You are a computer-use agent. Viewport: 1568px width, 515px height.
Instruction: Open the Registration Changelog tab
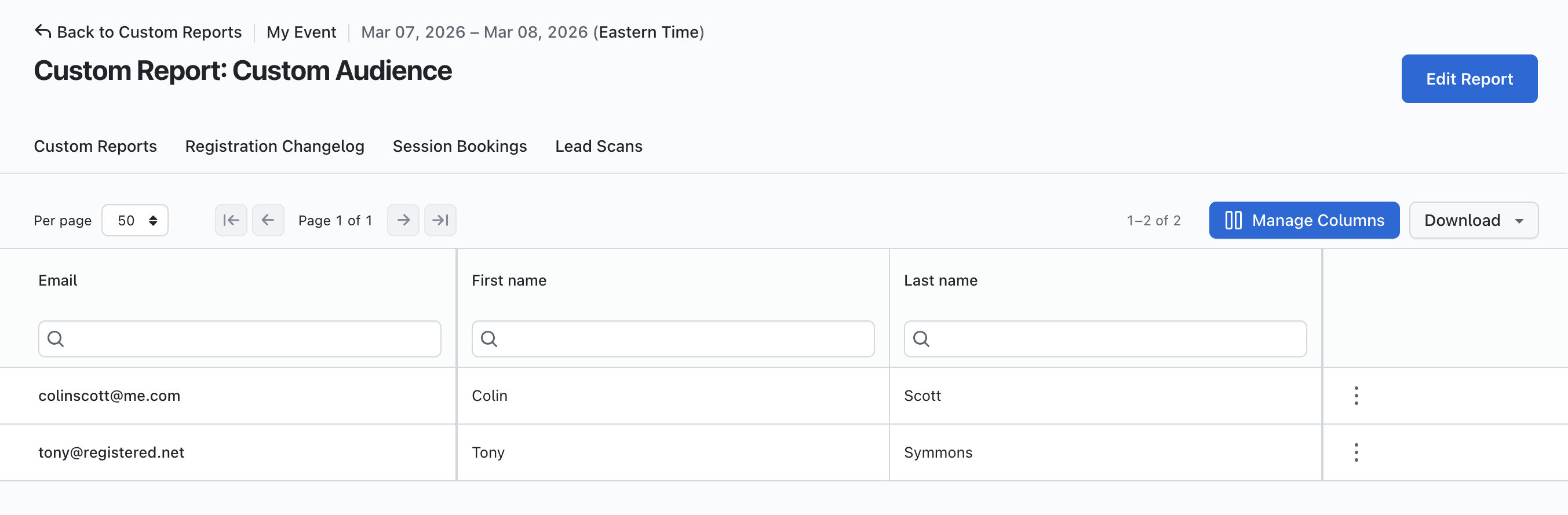coord(275,146)
